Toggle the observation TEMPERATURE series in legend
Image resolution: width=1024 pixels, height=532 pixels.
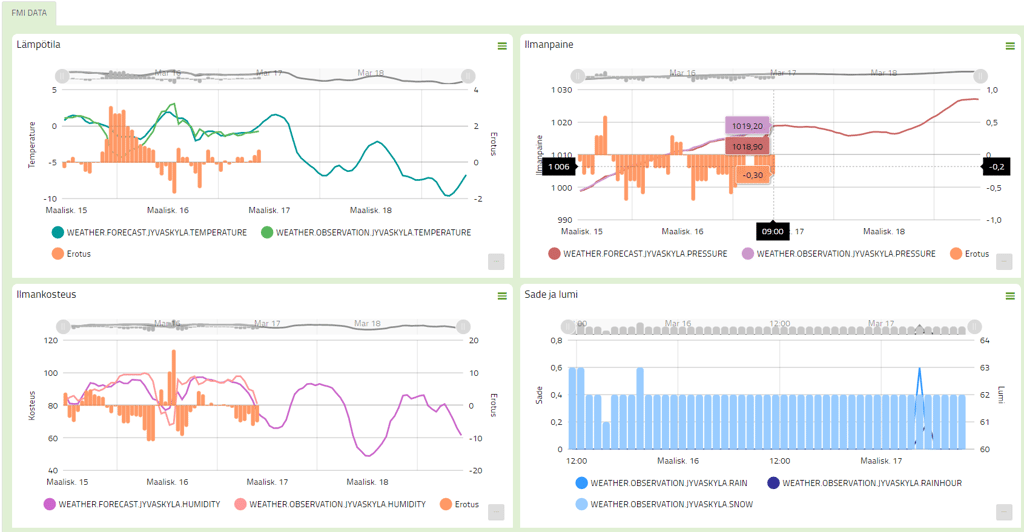(x=366, y=232)
